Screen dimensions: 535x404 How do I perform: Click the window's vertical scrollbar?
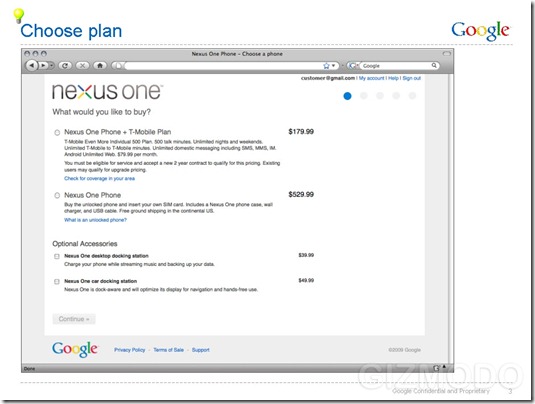click(451, 218)
